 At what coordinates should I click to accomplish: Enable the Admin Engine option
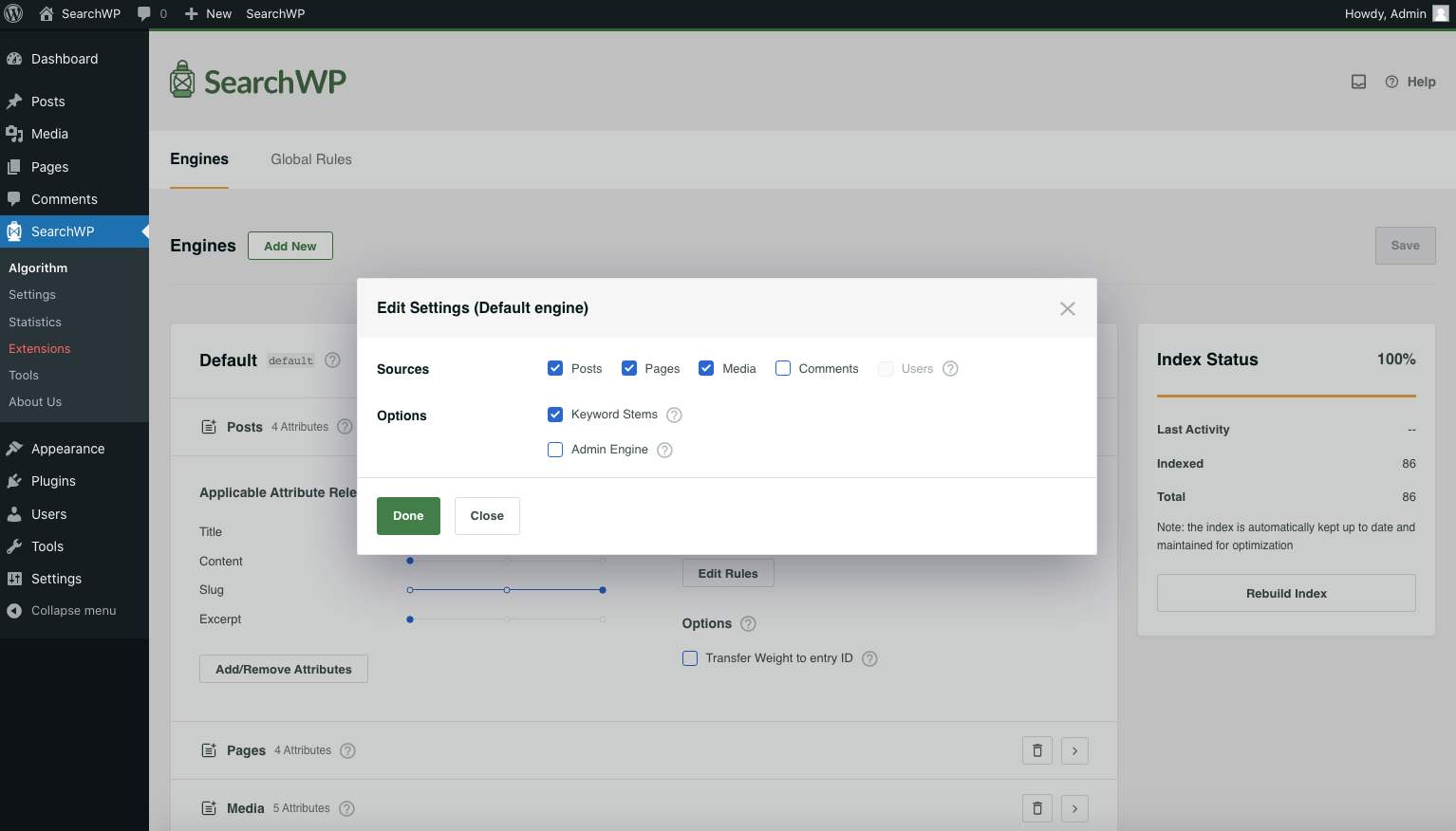click(x=555, y=450)
